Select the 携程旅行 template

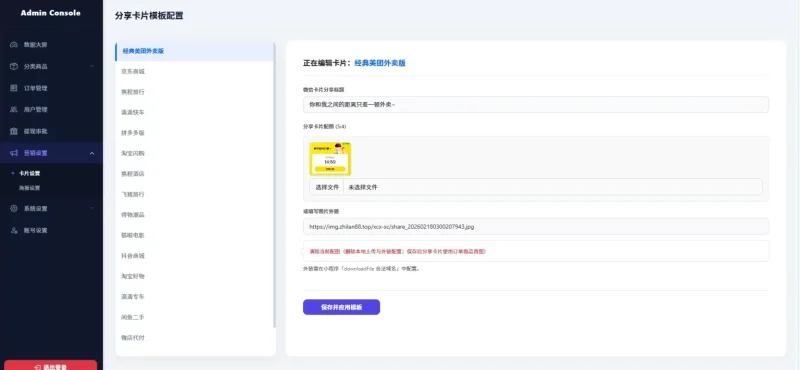click(194, 92)
